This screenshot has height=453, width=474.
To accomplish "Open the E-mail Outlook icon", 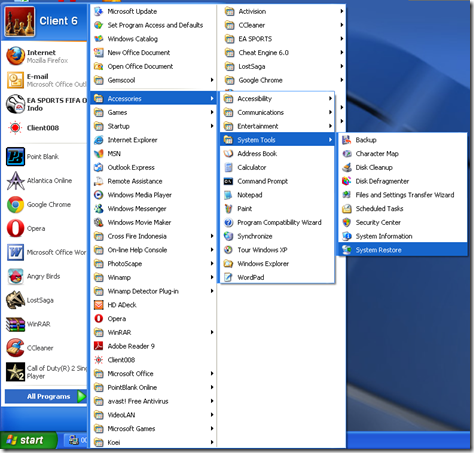I will click(15, 80).
